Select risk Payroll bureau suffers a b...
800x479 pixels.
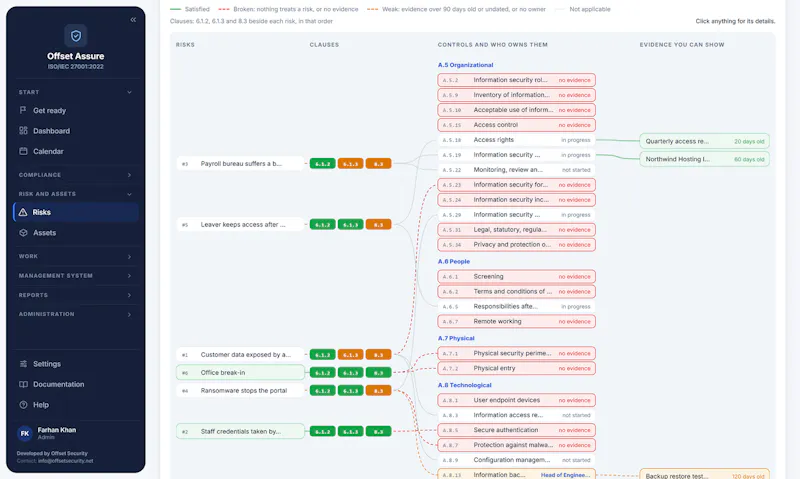coord(240,164)
